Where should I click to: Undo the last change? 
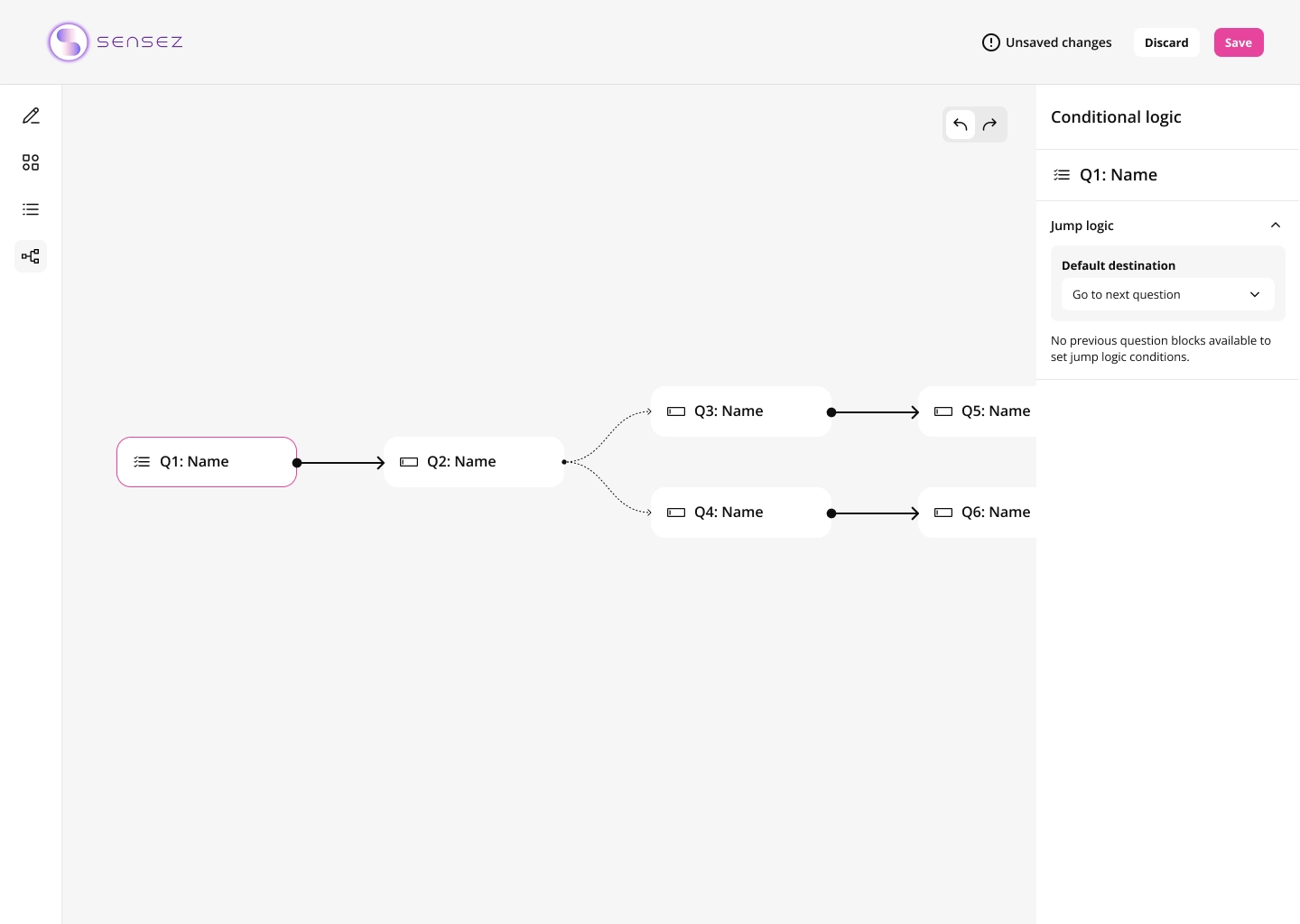[x=961, y=125]
